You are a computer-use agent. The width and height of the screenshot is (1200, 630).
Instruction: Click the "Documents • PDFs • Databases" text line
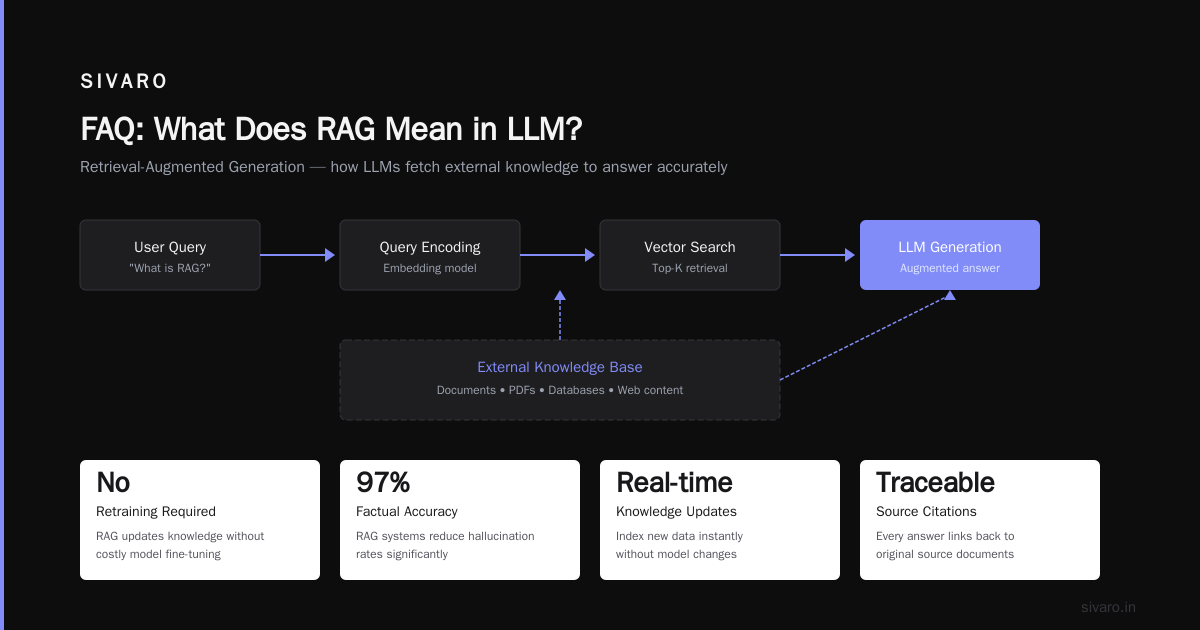point(560,390)
